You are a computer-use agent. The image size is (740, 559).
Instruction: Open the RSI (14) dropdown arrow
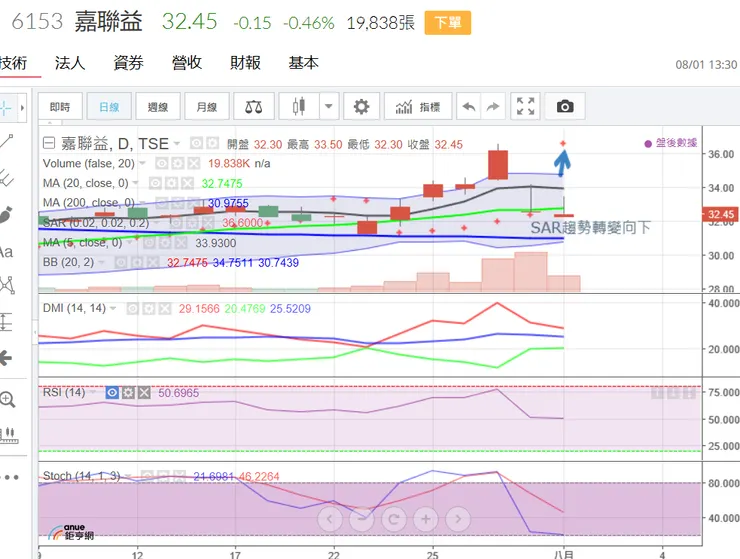(x=92, y=392)
